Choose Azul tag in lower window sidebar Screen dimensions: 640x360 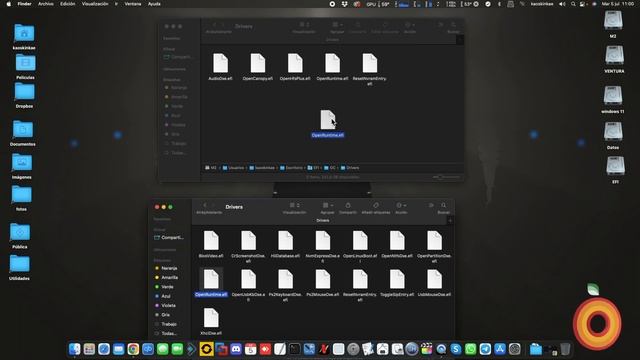(x=163, y=296)
